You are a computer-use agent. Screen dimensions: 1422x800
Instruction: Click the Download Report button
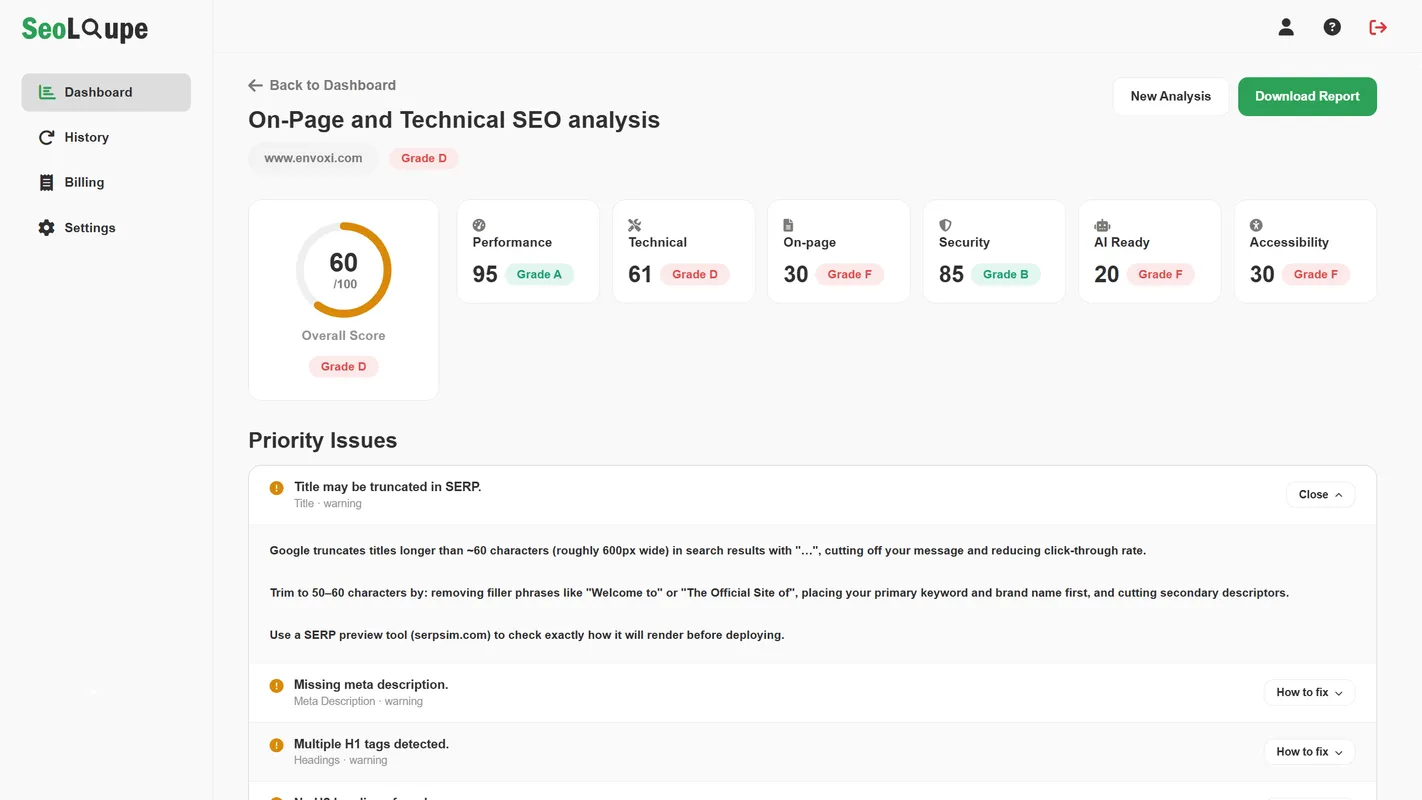pos(1307,96)
